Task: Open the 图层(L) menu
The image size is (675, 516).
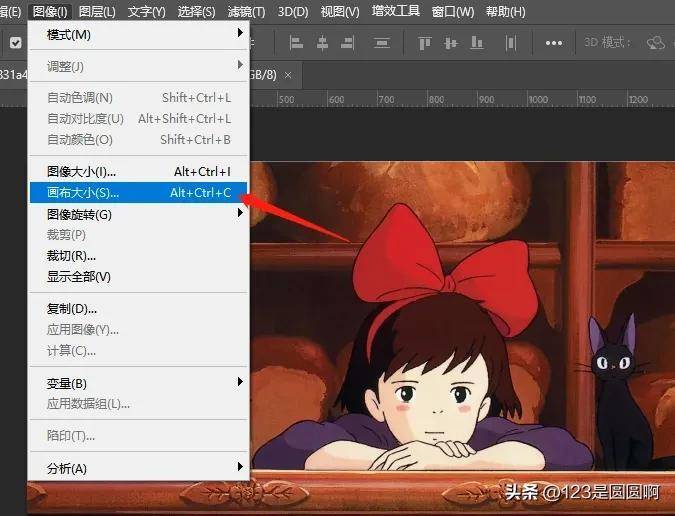Action: (97, 12)
